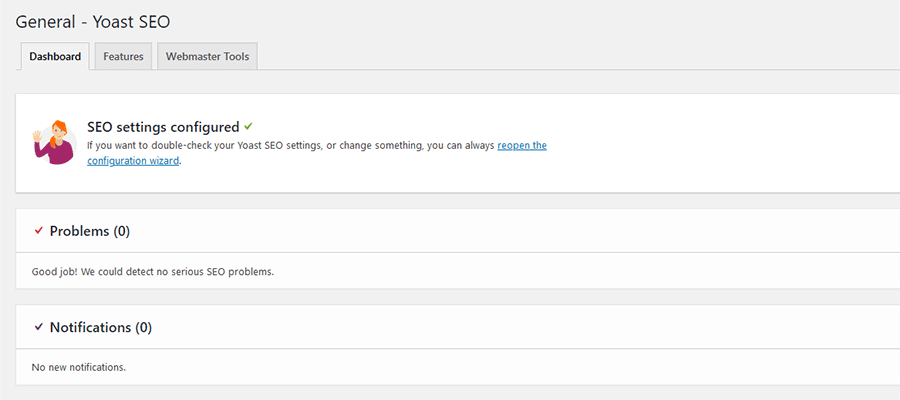The width and height of the screenshot is (900, 400).
Task: Click the 'No new notifications.' text
Action: click(79, 367)
